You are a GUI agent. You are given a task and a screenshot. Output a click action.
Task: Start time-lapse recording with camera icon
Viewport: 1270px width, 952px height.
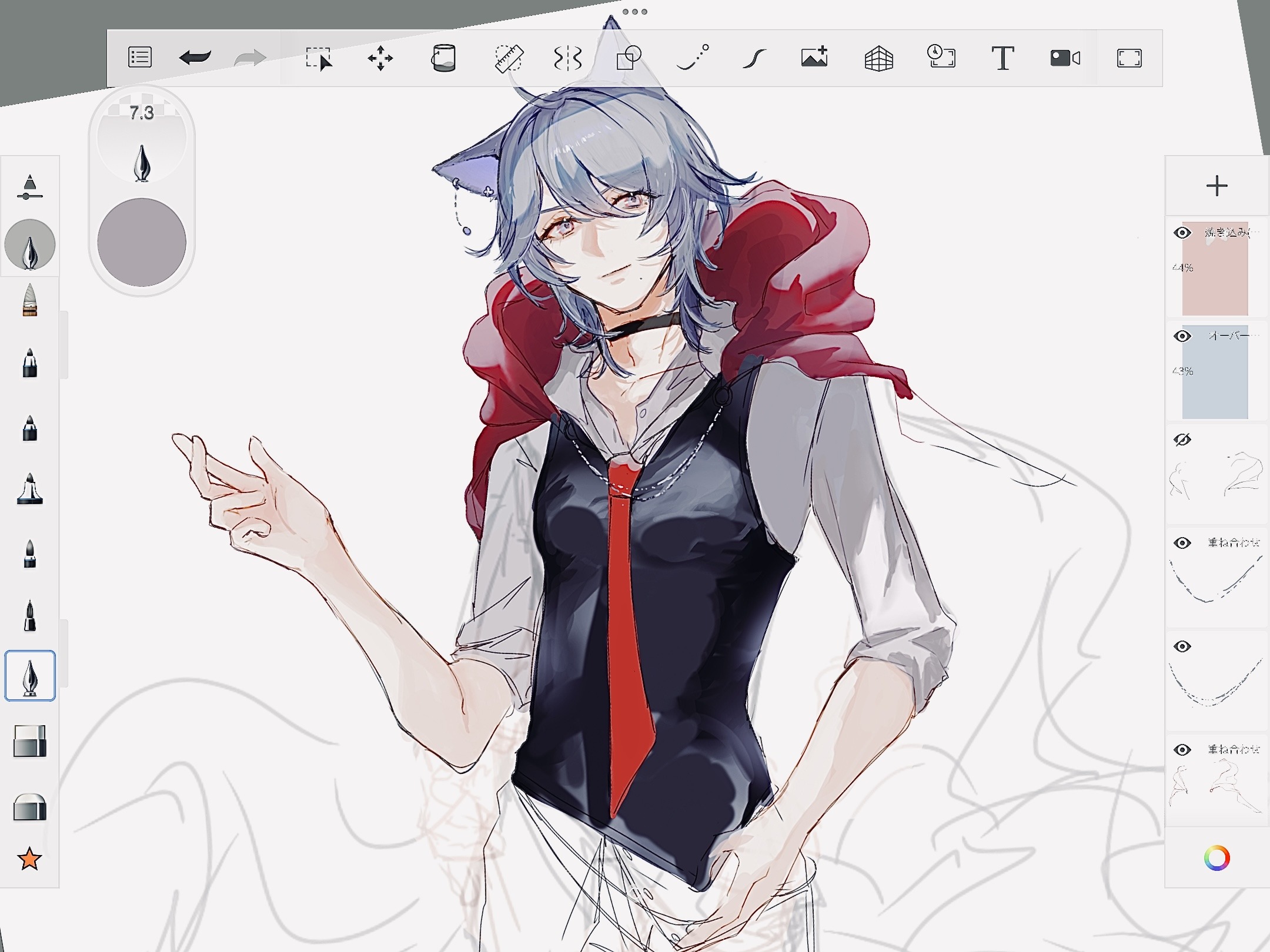[x=1065, y=58]
